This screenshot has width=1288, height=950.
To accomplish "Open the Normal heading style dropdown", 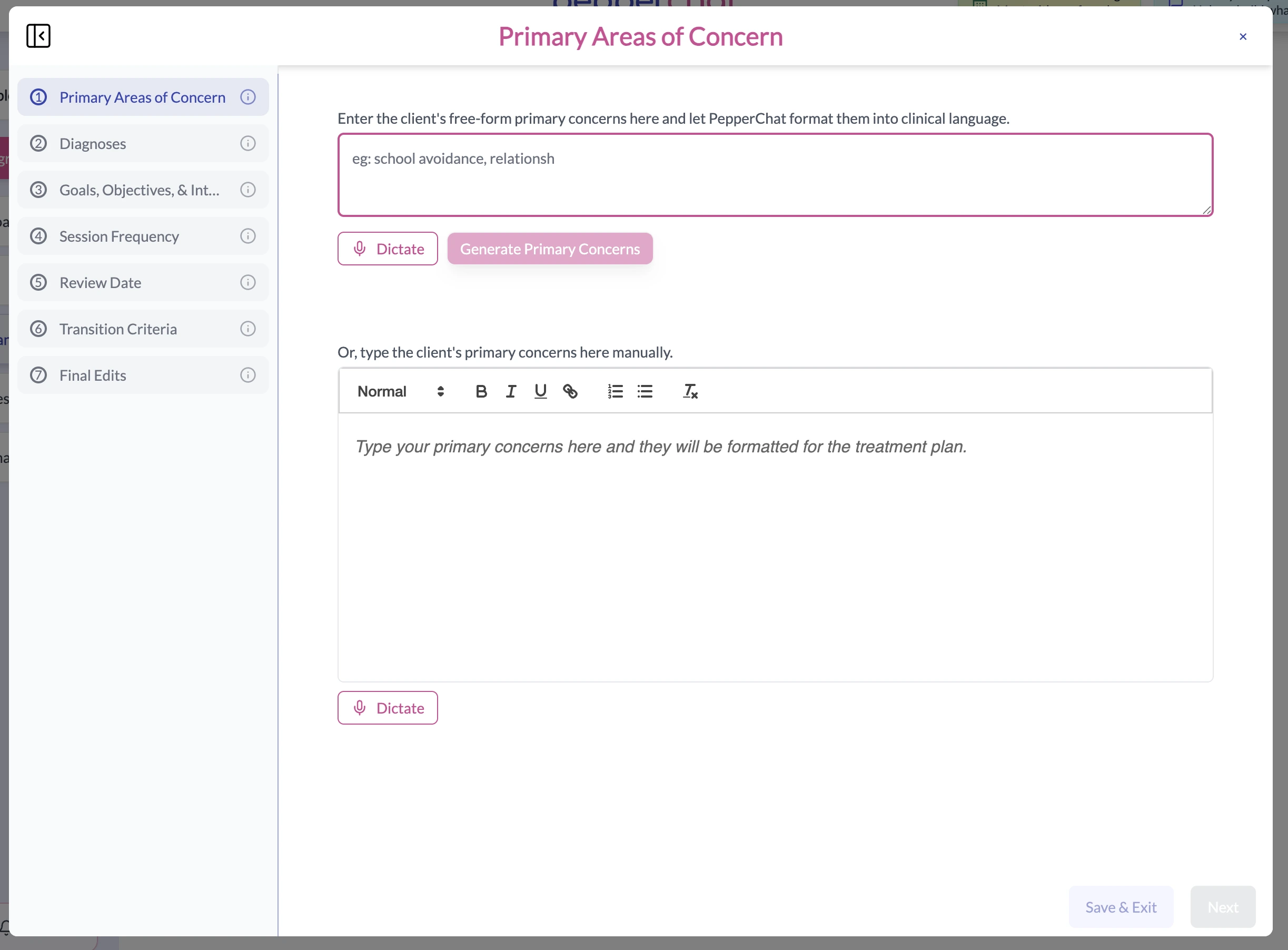I will pos(400,392).
